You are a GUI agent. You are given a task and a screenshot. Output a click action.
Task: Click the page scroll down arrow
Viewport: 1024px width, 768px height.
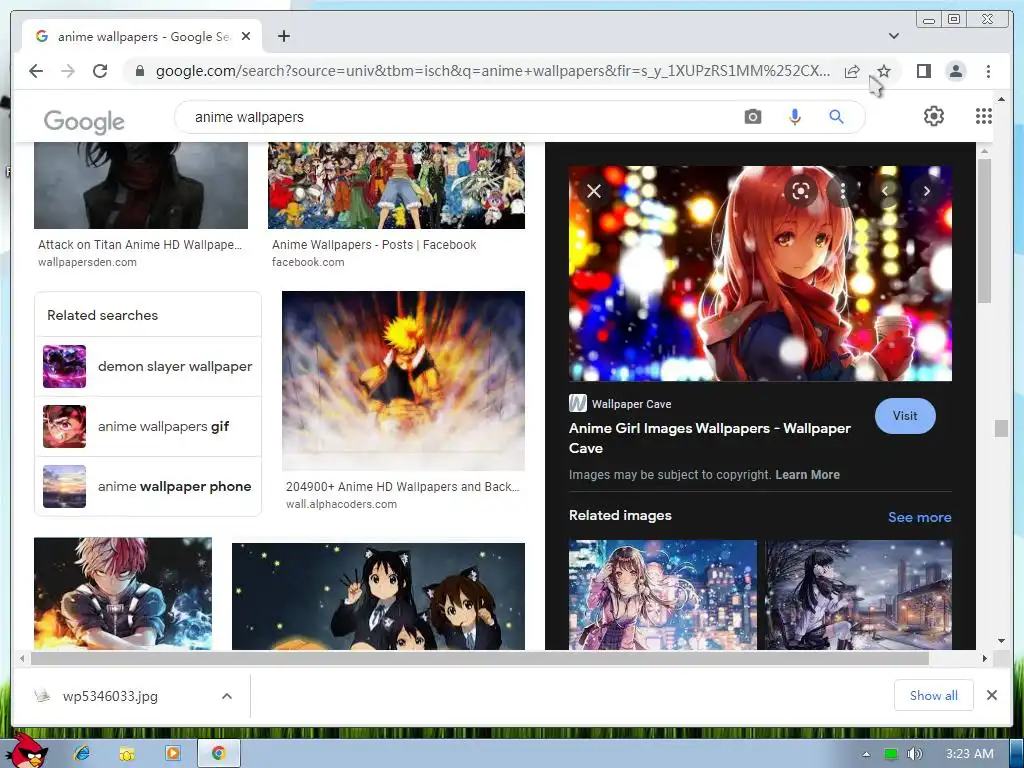[x=1001, y=642]
